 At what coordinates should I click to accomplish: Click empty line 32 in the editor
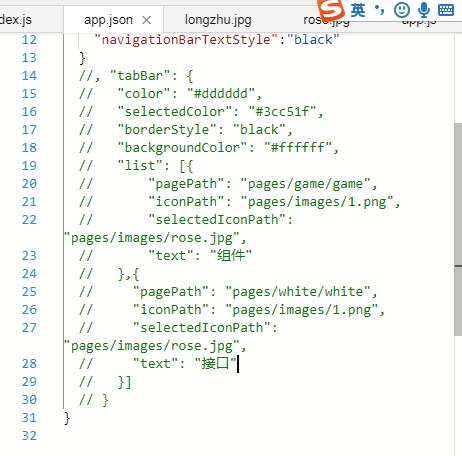pos(259,436)
